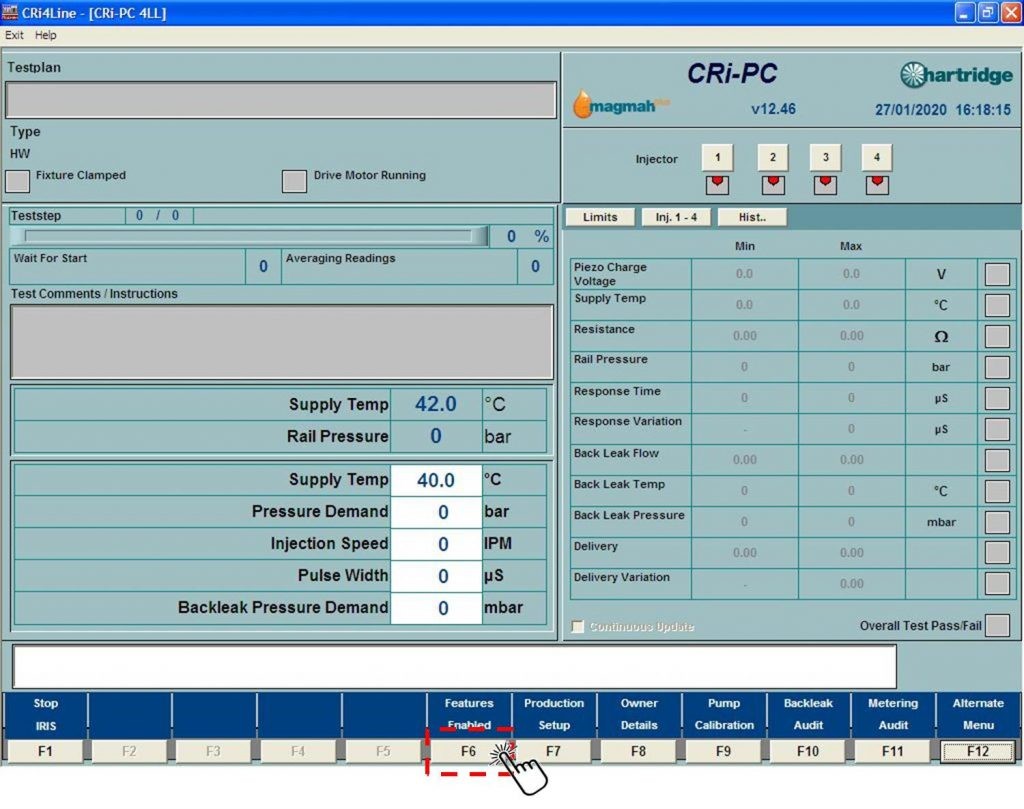
Task: Toggle the Back Leak Flow pass/fail box
Action: tap(997, 460)
